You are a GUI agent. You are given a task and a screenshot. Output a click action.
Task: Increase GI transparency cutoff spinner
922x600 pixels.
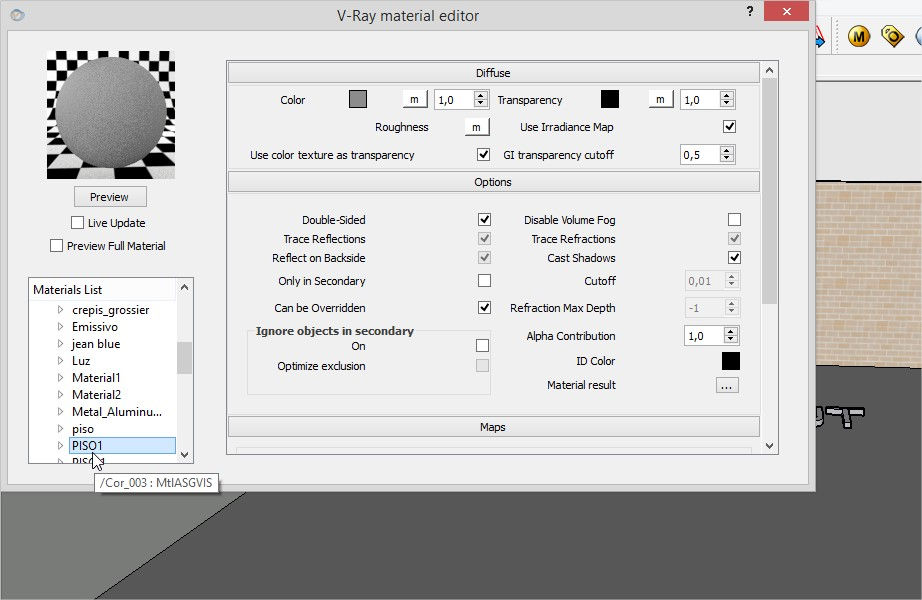727,150
